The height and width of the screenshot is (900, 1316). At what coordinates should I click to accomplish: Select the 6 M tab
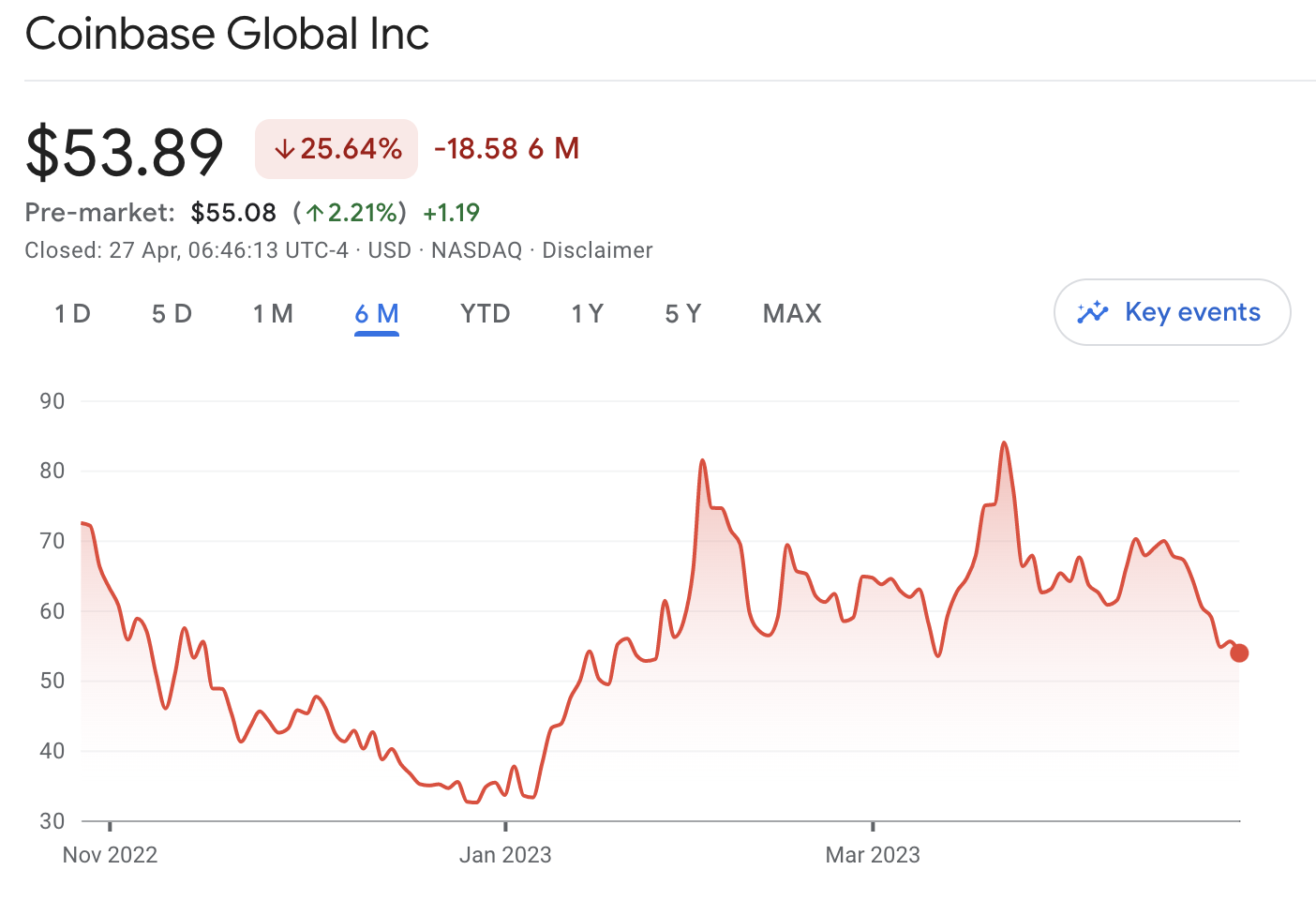[377, 313]
